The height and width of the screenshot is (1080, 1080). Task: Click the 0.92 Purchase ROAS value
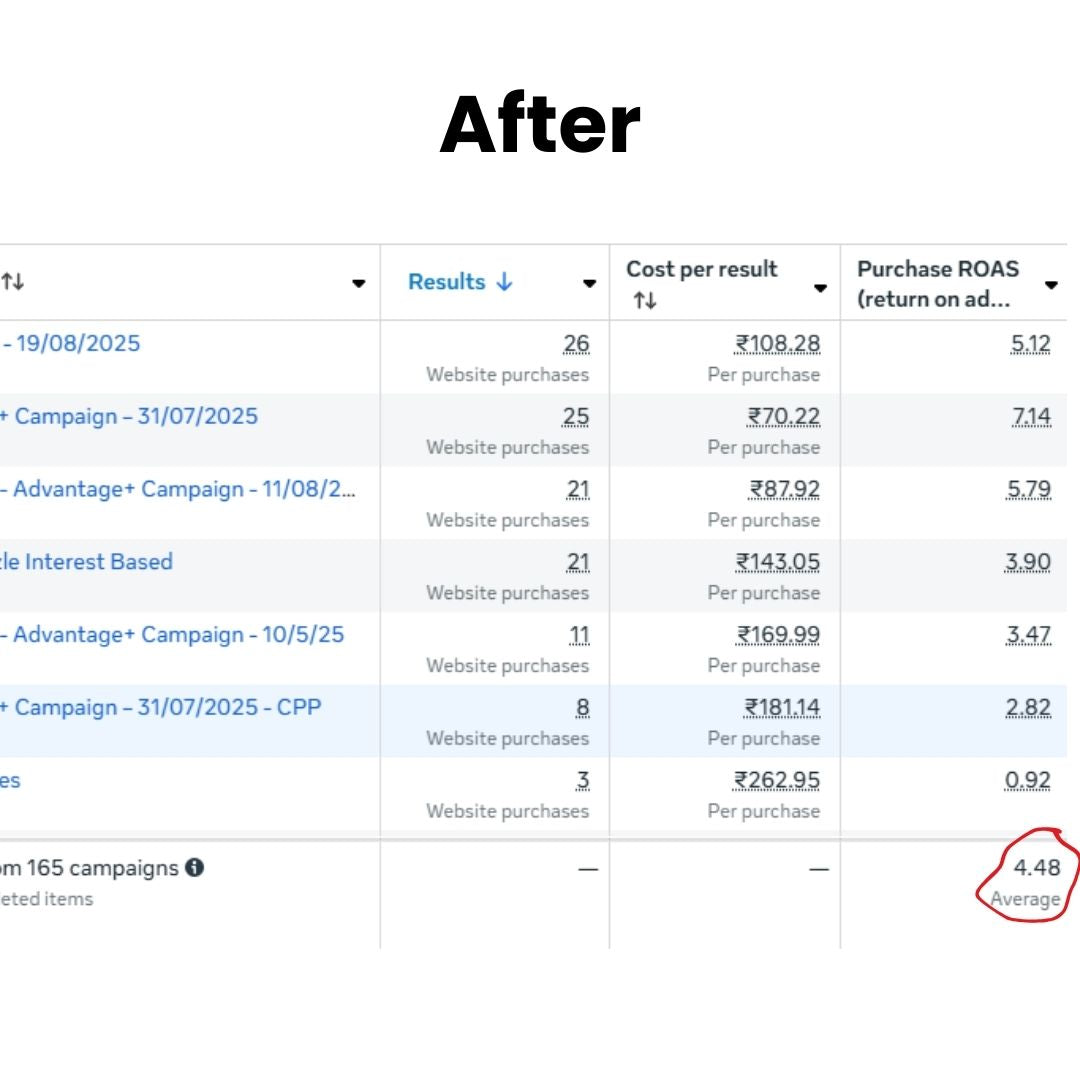coord(1030,781)
